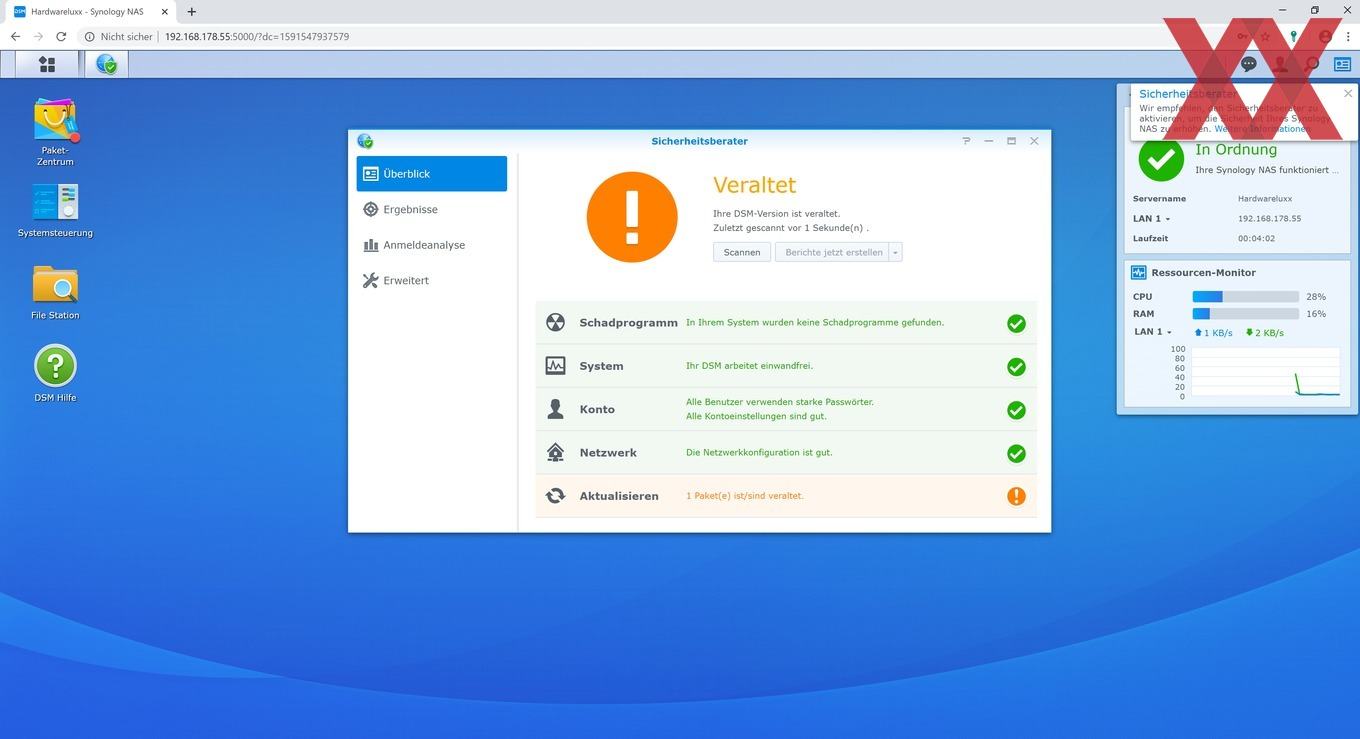This screenshot has height=739, width=1360.
Task: Click the Konto person icon
Action: [555, 409]
